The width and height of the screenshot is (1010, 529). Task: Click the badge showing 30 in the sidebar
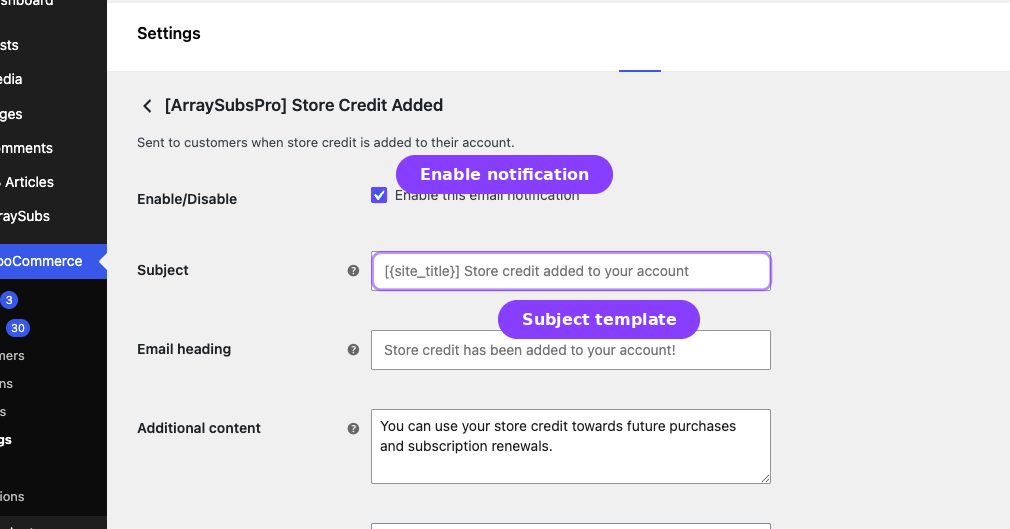point(18,328)
